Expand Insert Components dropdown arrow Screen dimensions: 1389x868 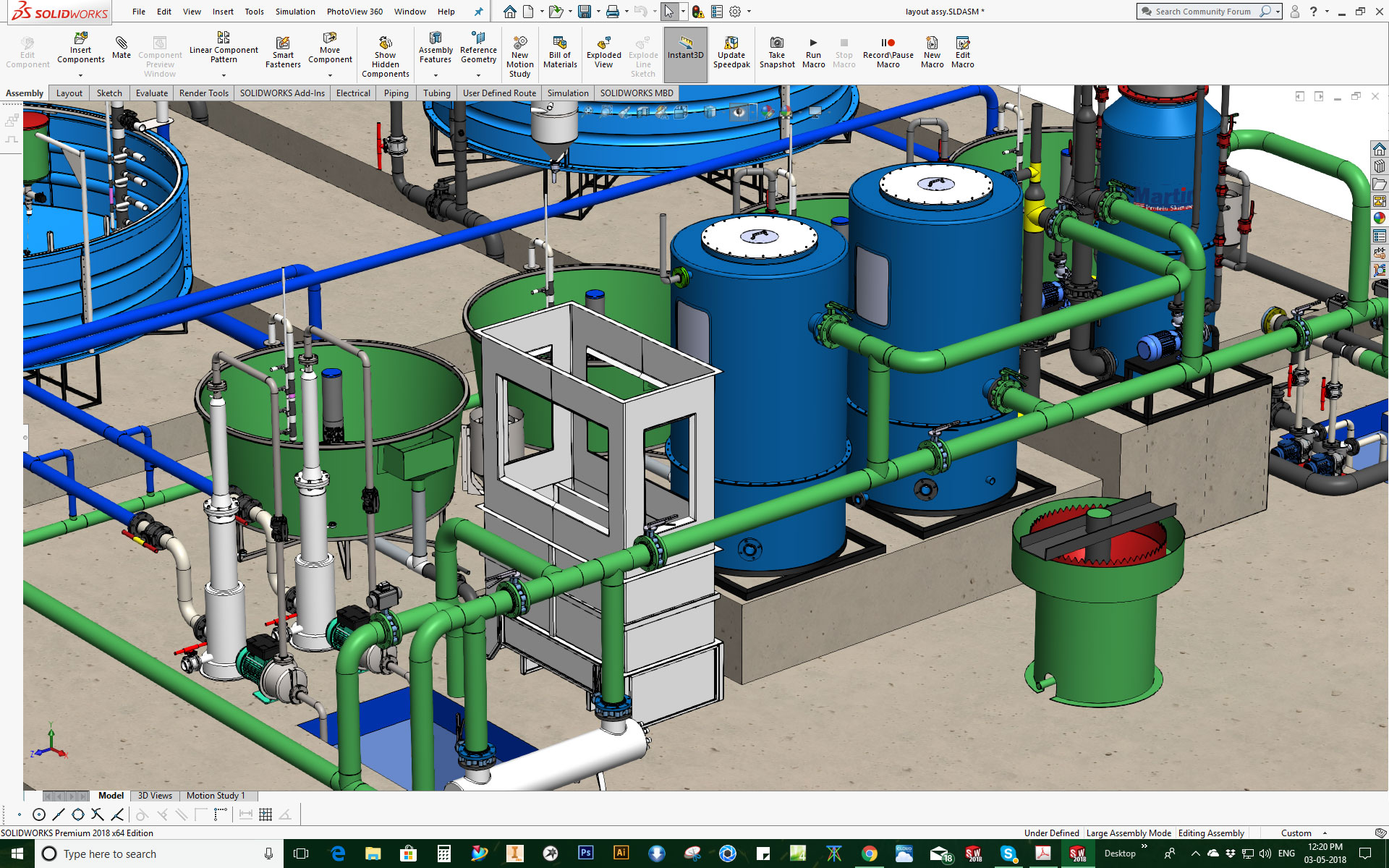point(80,75)
